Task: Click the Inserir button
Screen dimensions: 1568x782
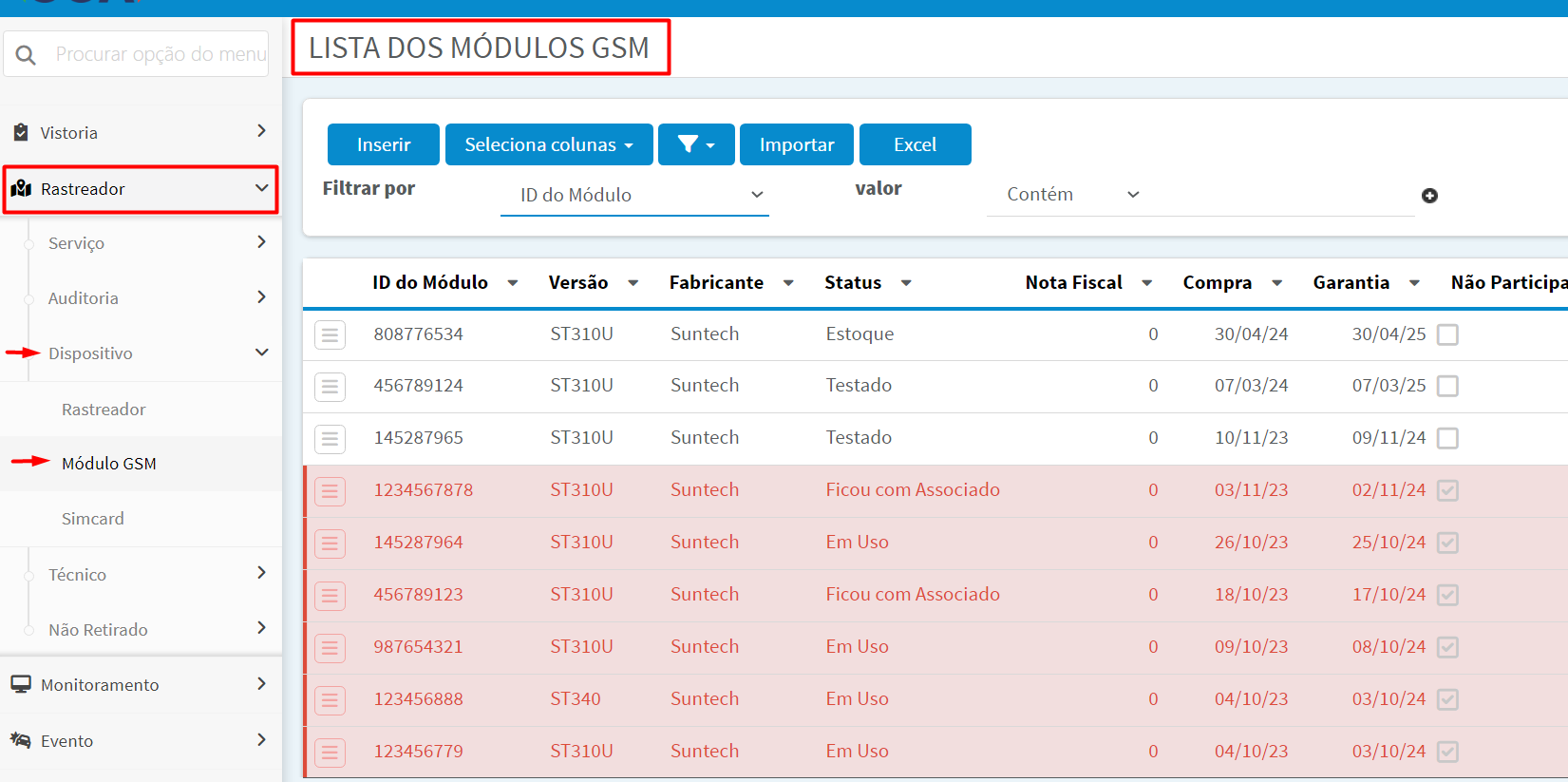Action: 384,144
